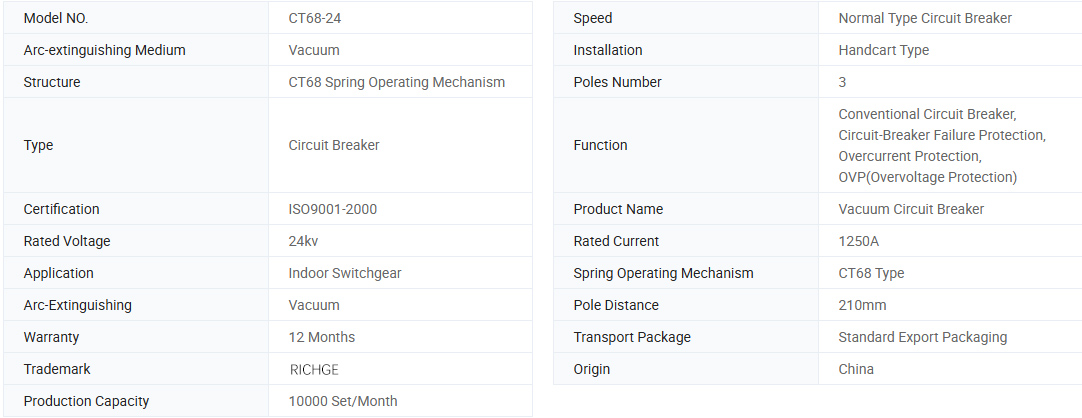
Task: Click the 1250A rated current value
Action: [858, 241]
